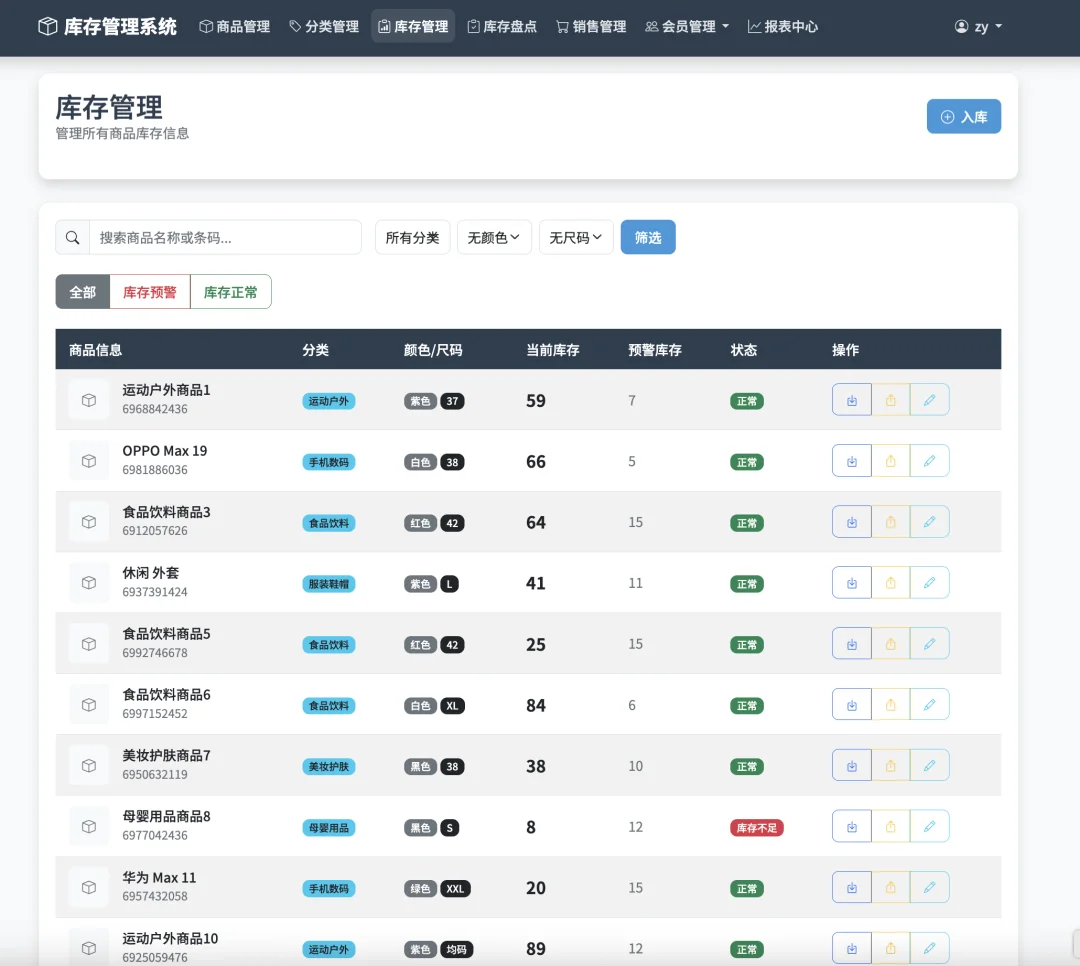Click stock-in icon for 运动户外商品1 row
The image size is (1080, 966).
coord(851,400)
